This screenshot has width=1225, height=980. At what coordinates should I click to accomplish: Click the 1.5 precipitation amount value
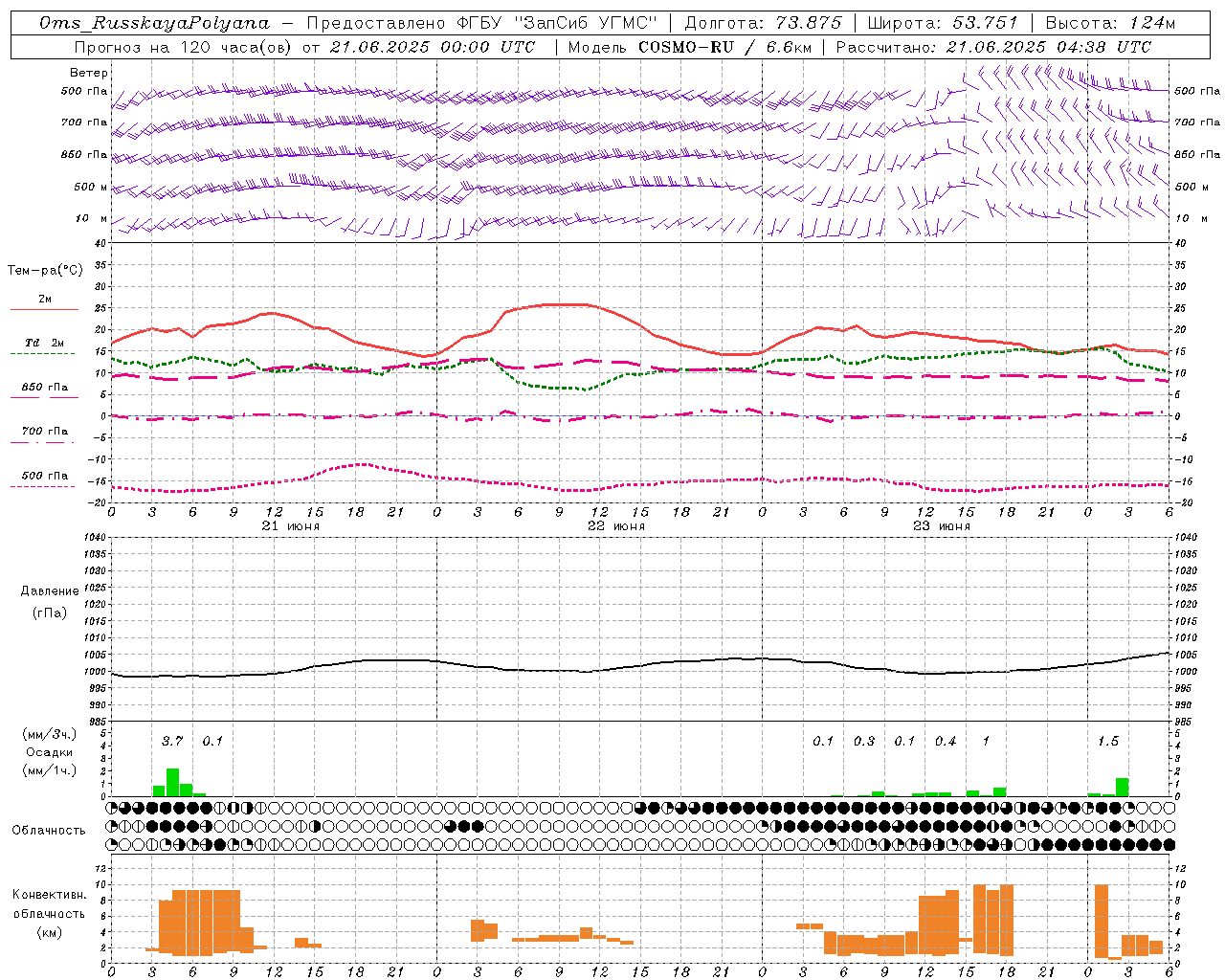coord(1108,741)
